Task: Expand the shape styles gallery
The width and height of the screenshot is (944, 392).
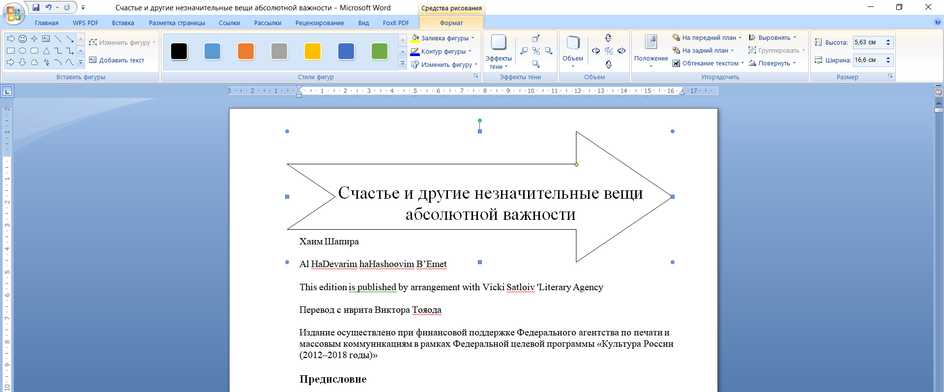Action: pos(403,63)
